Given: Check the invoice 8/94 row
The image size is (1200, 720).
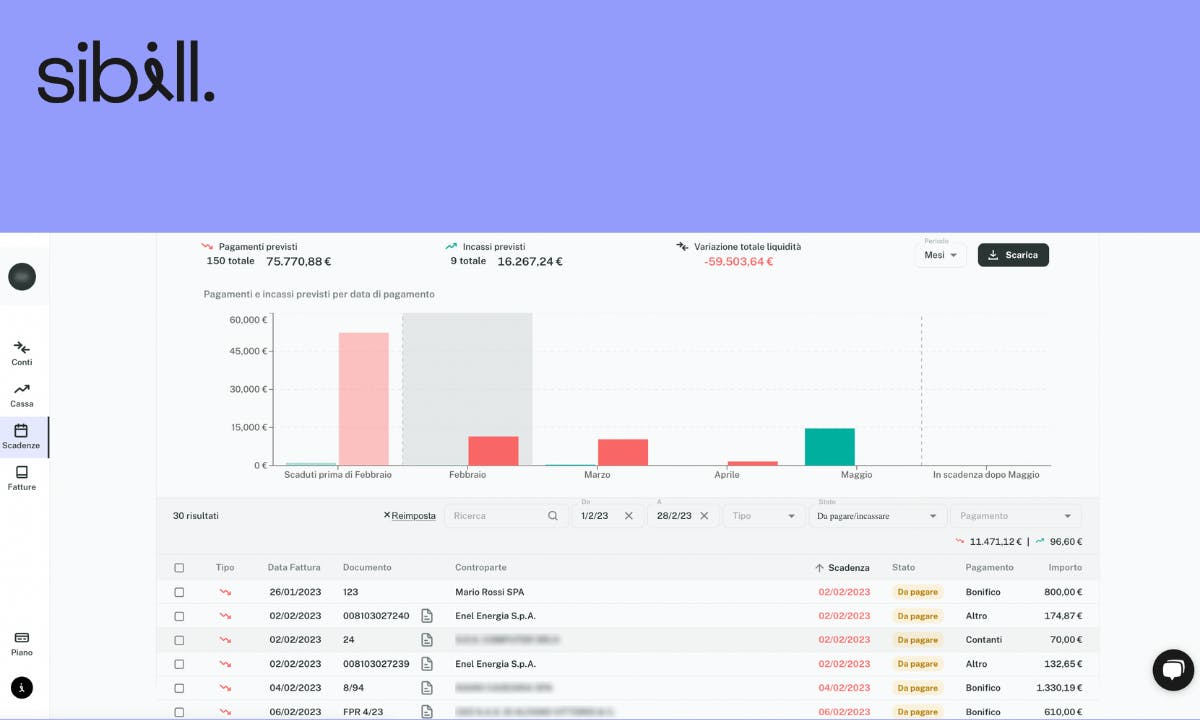Looking at the screenshot, I should [x=179, y=688].
